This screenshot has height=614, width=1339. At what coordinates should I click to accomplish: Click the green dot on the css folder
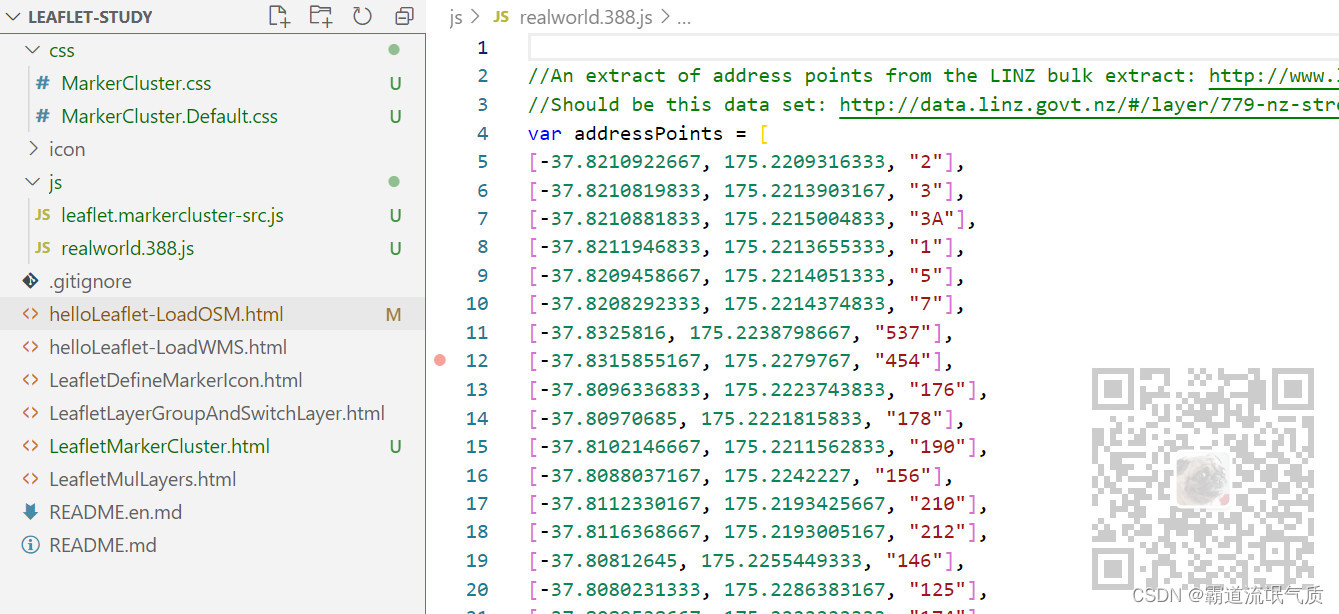(x=394, y=49)
